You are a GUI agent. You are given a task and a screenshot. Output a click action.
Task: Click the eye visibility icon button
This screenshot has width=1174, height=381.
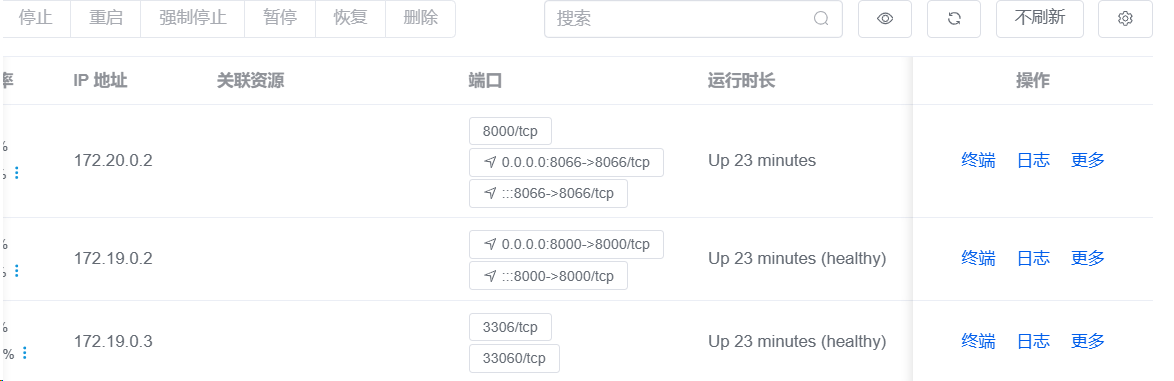coord(885,19)
